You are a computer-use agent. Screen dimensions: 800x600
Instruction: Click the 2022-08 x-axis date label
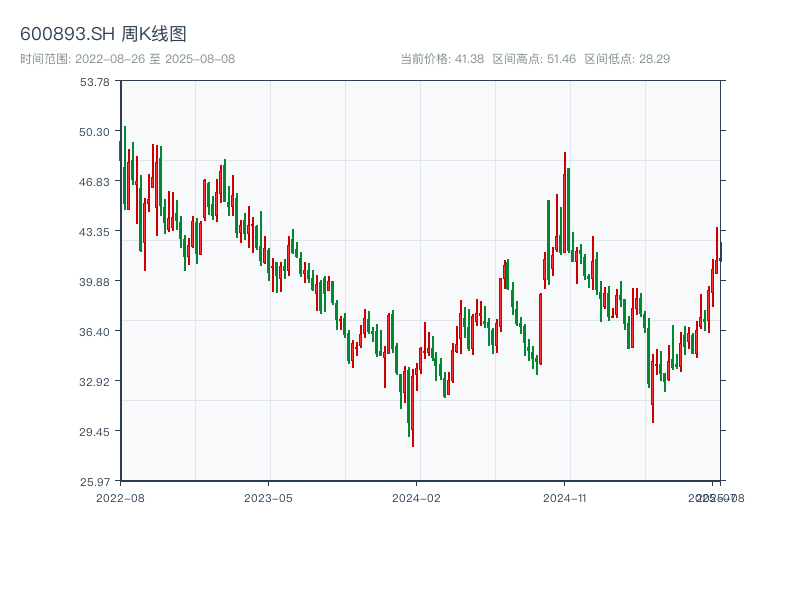click(x=120, y=497)
